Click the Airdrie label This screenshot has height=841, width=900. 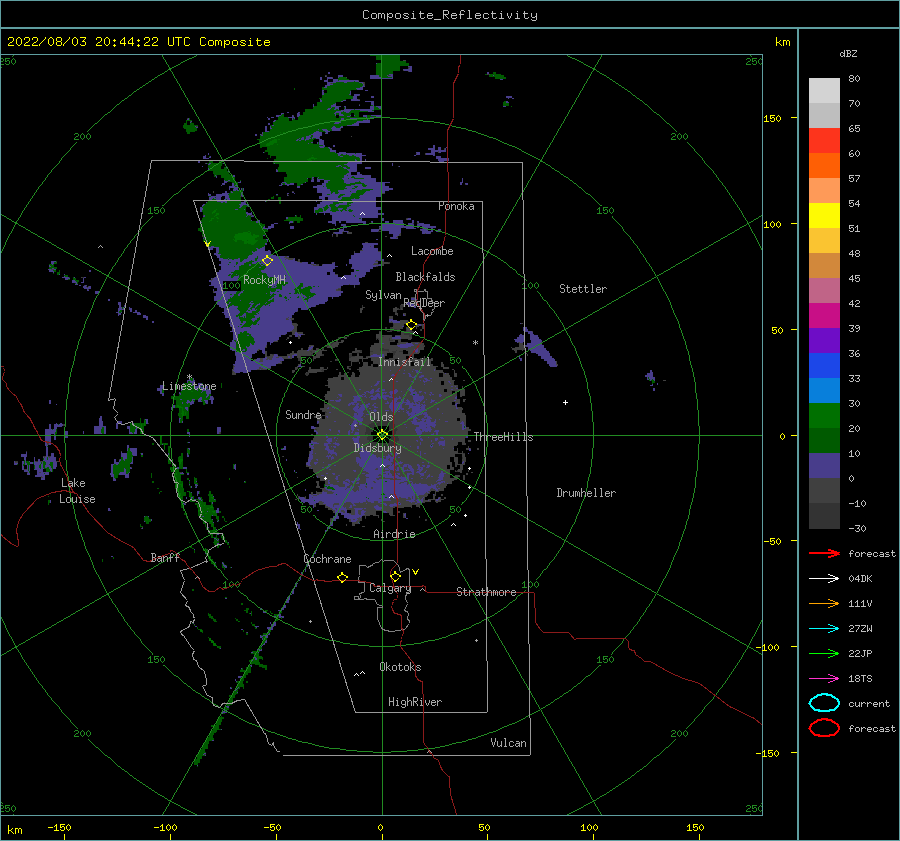[394, 534]
